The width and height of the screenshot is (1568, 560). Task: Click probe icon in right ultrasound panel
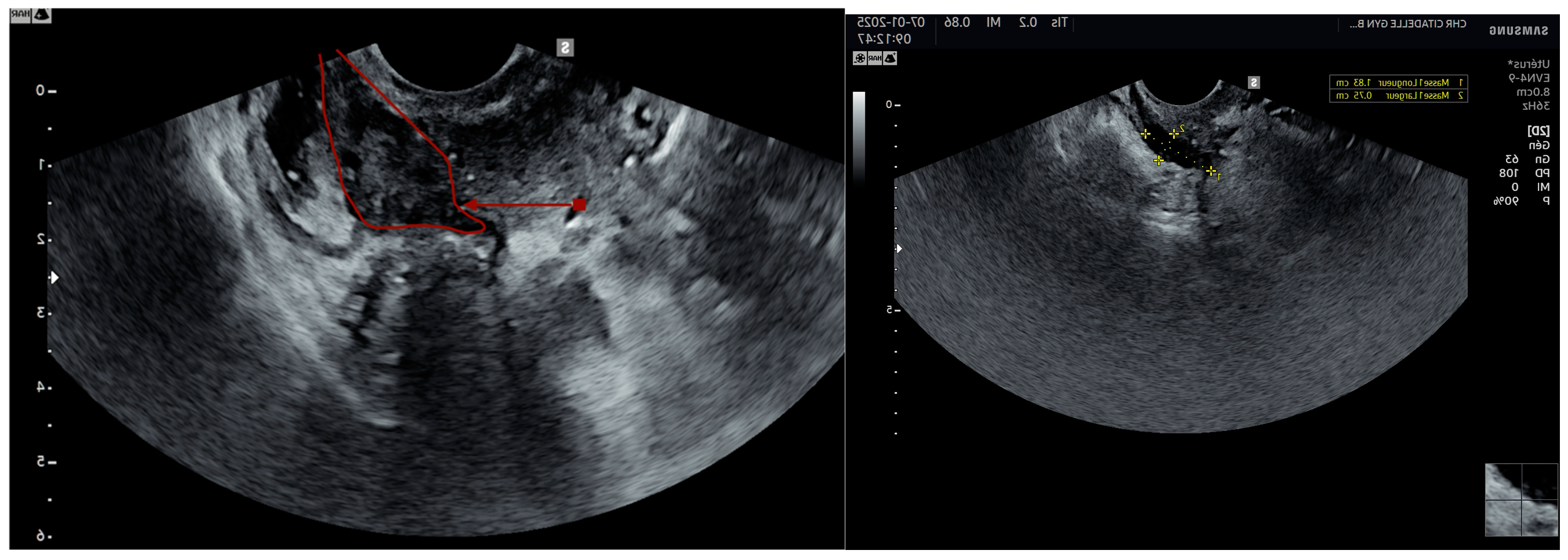pos(890,58)
